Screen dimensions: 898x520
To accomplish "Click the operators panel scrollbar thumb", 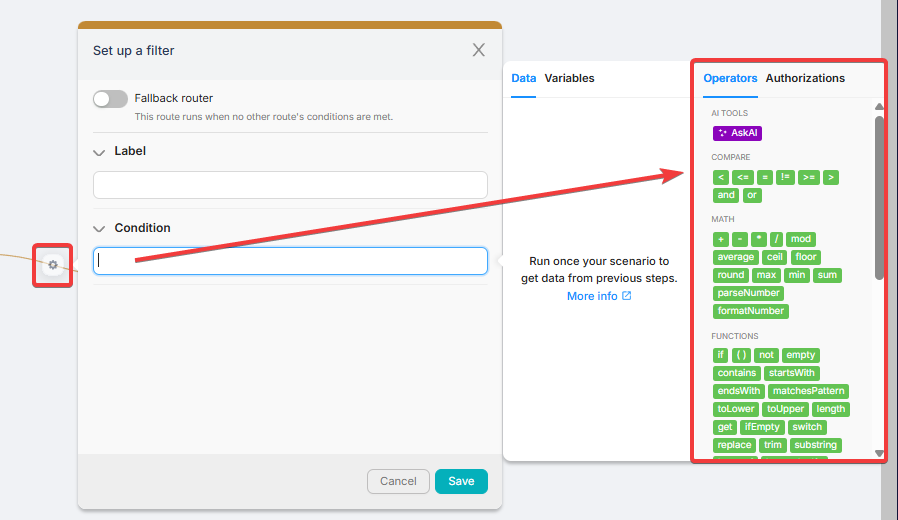I will [879, 195].
